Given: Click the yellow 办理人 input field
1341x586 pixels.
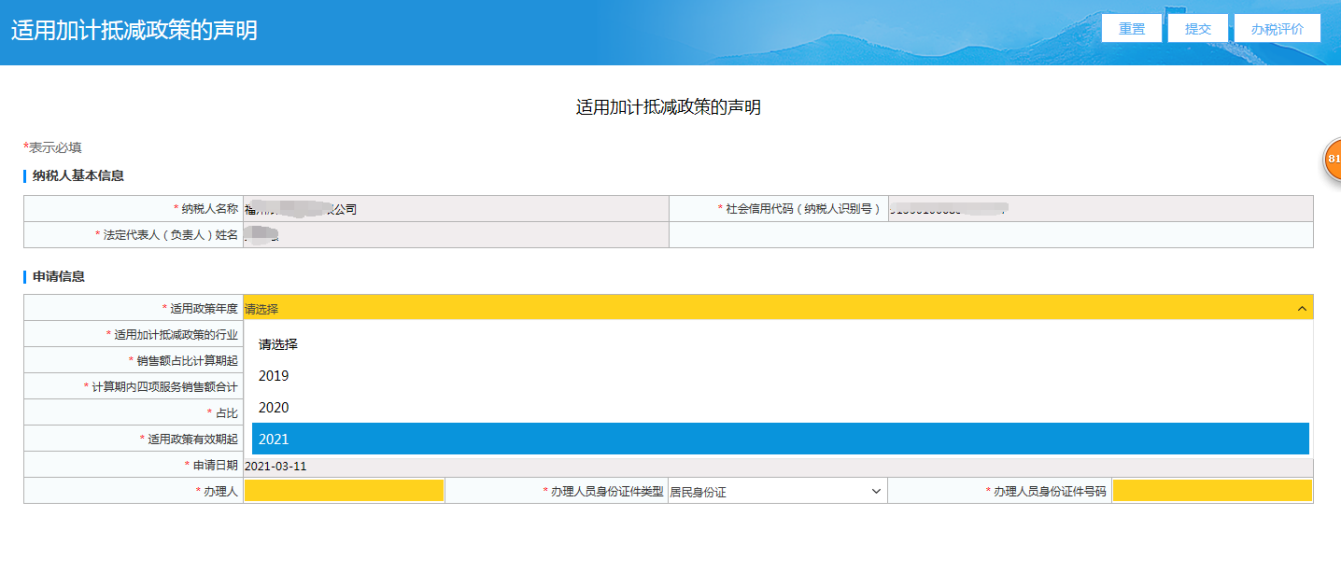Looking at the screenshot, I should (x=343, y=491).
